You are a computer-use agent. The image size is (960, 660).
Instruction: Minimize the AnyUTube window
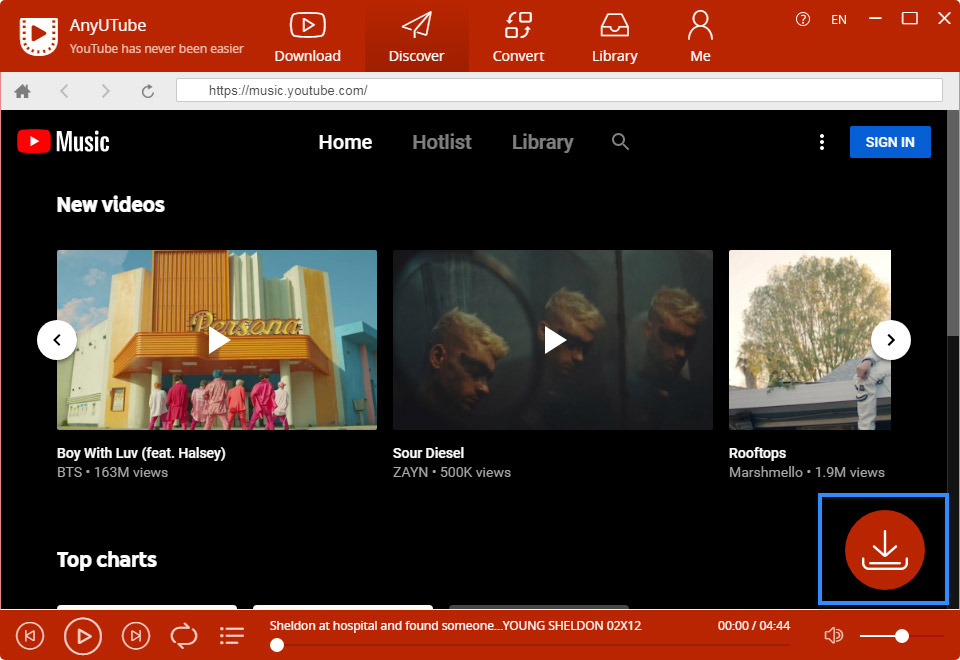(x=876, y=18)
